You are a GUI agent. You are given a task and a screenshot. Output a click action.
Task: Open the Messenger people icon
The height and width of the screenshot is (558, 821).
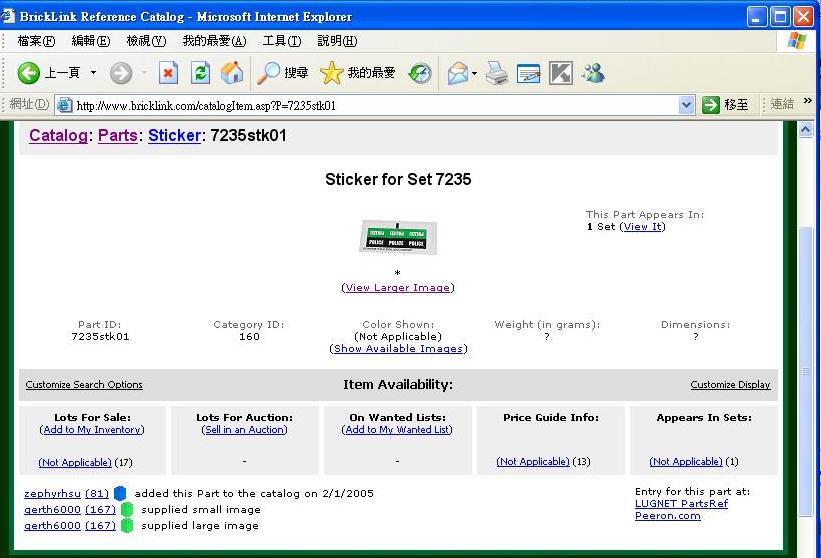(593, 73)
